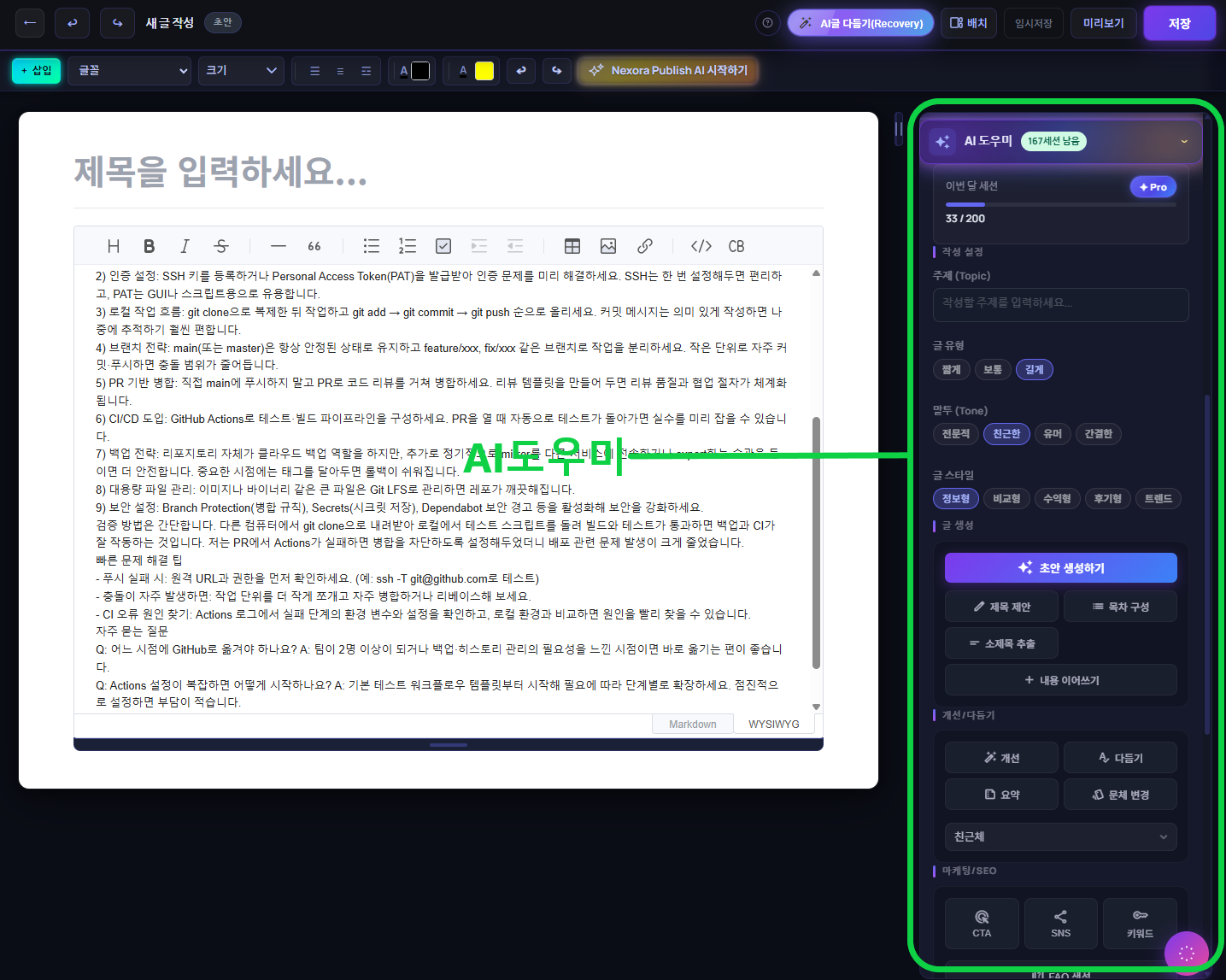Click the yellow highlight color swatch
Screen dimensions: 1226x980
coord(484,71)
